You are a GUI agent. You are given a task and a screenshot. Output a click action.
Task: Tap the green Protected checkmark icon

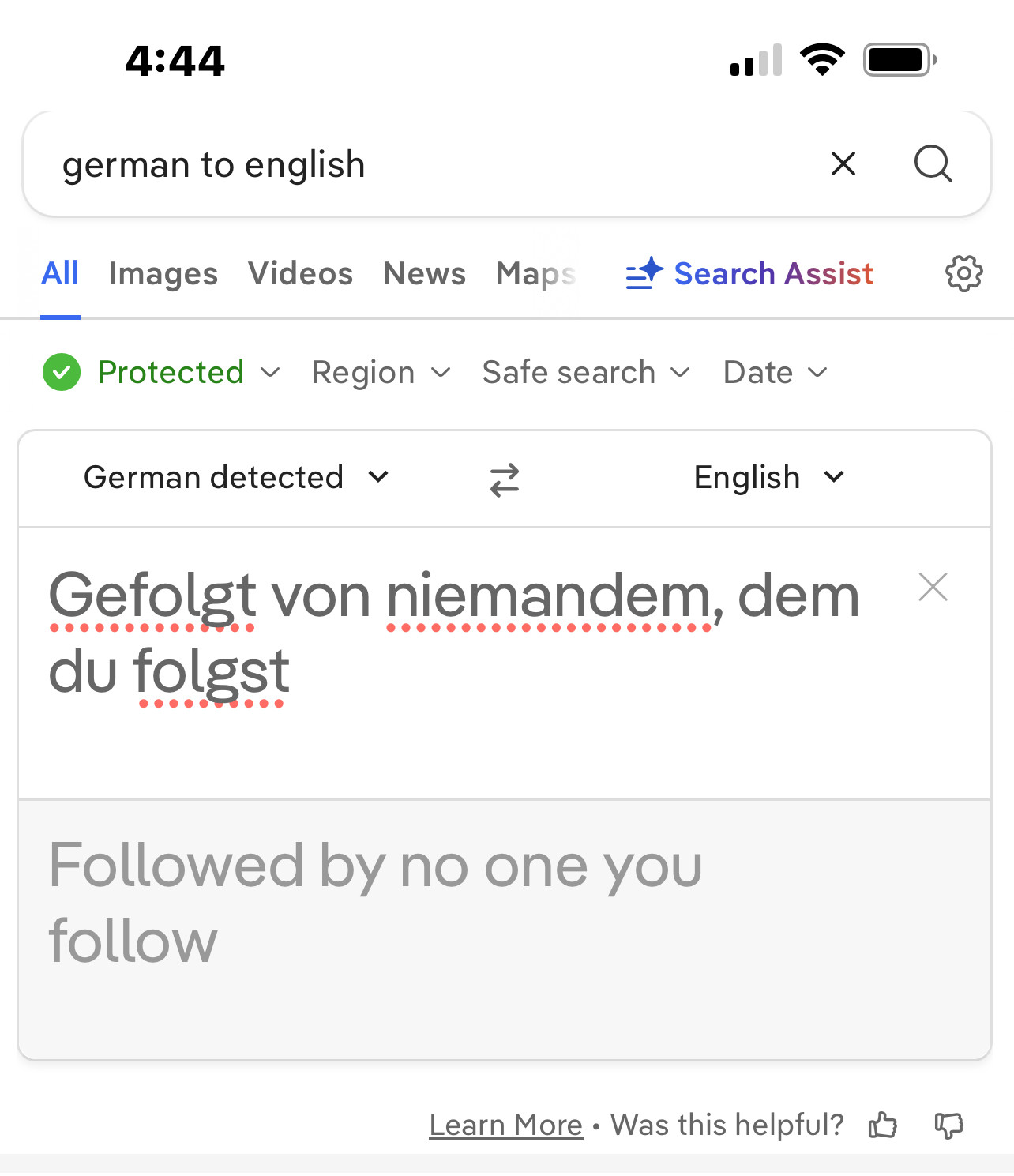62,373
